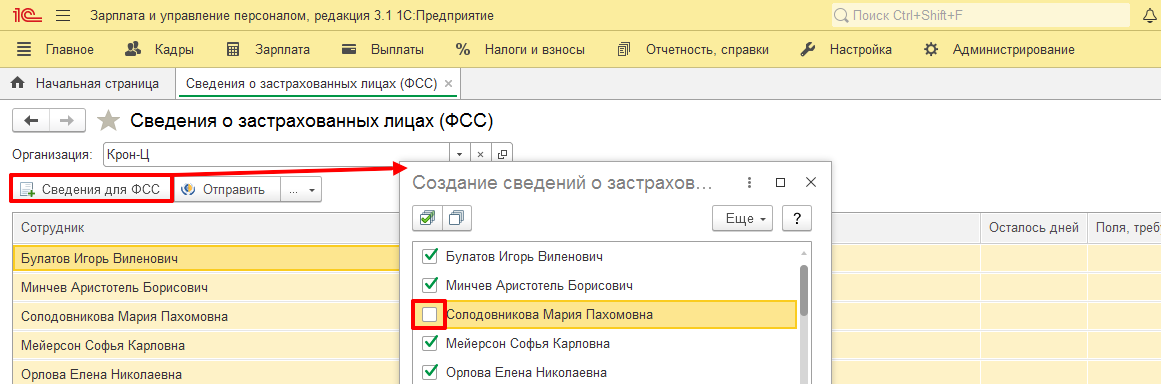The image size is (1161, 384).
Task: Switch to the Начальная страница tab
Action: click(87, 84)
